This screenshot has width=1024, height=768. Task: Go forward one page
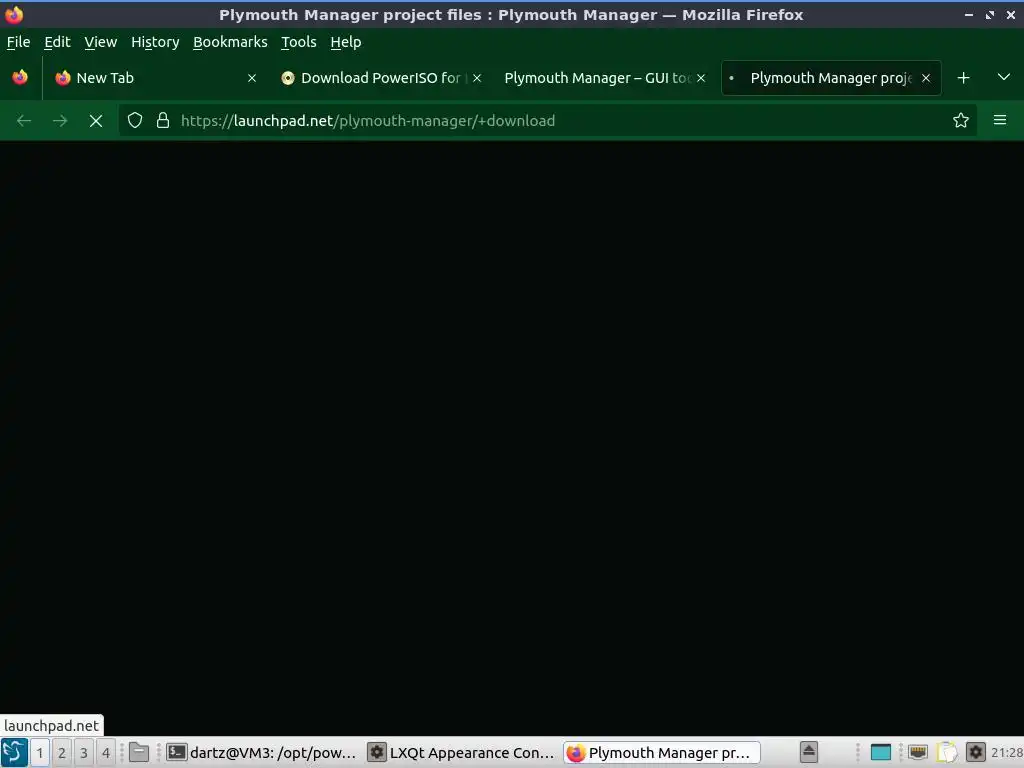pos(60,121)
